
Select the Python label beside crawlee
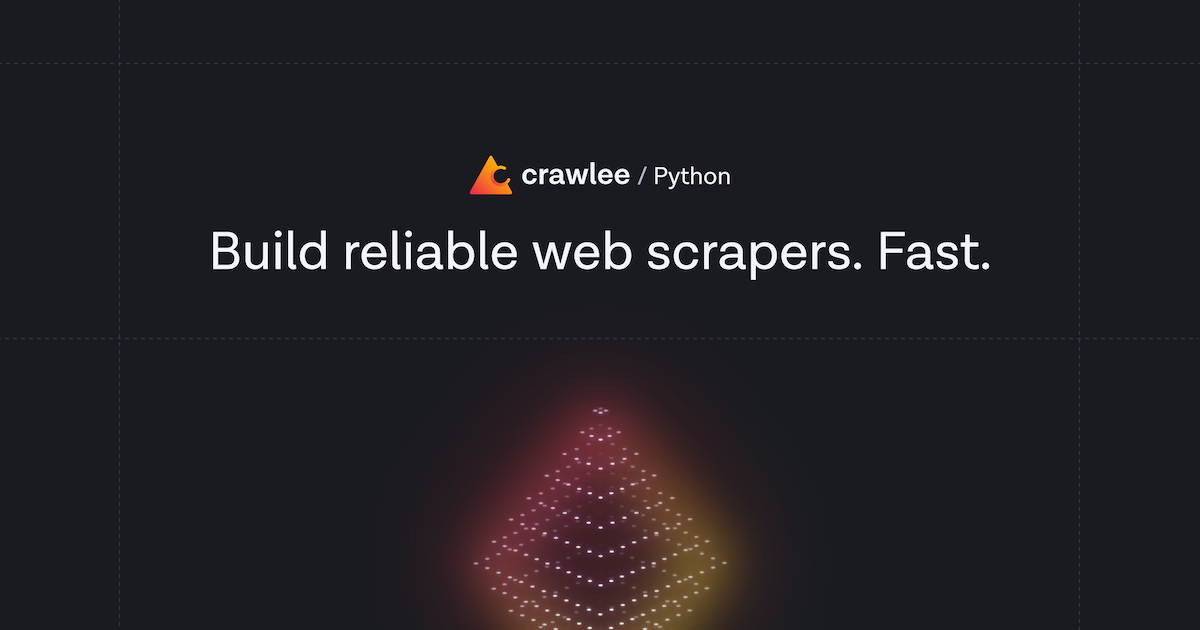click(692, 178)
